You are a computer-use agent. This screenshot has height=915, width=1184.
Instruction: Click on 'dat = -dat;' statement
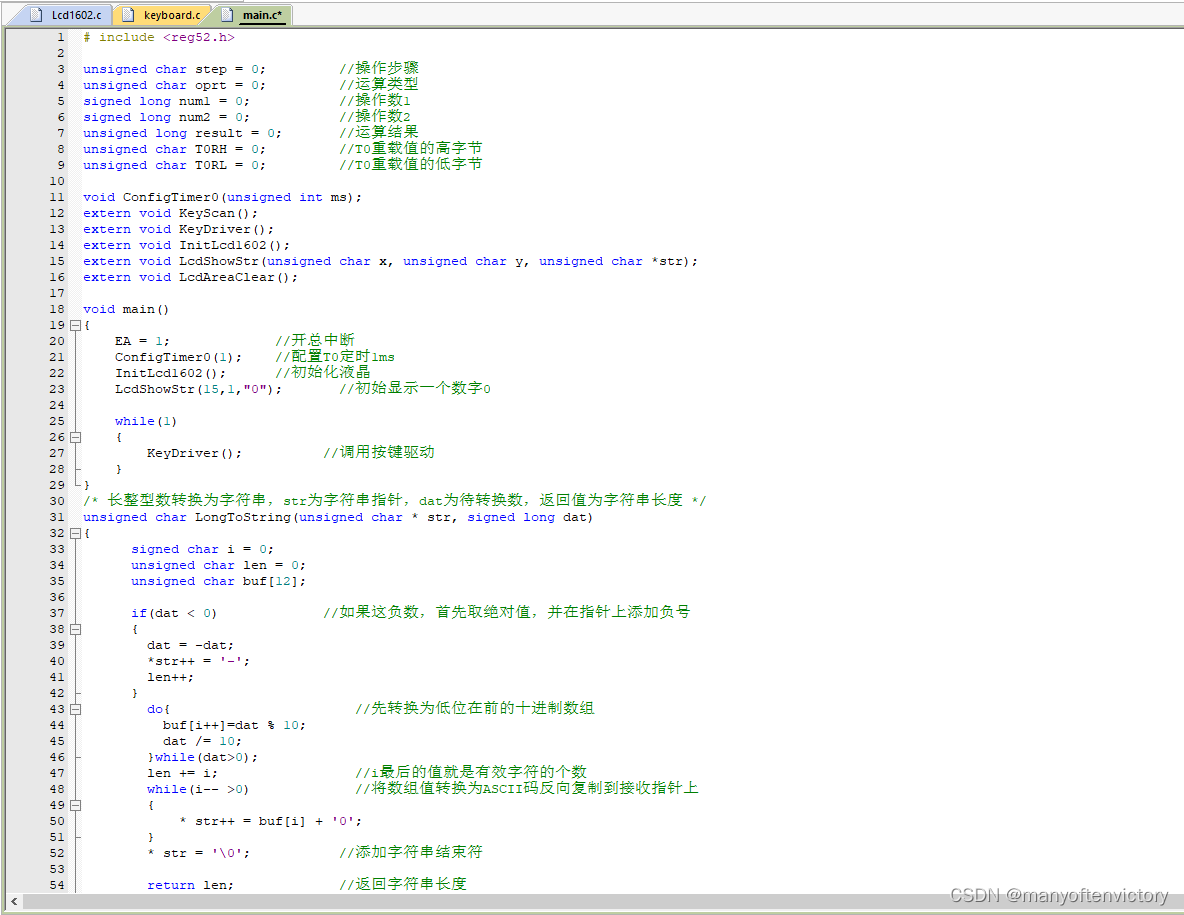(190, 645)
